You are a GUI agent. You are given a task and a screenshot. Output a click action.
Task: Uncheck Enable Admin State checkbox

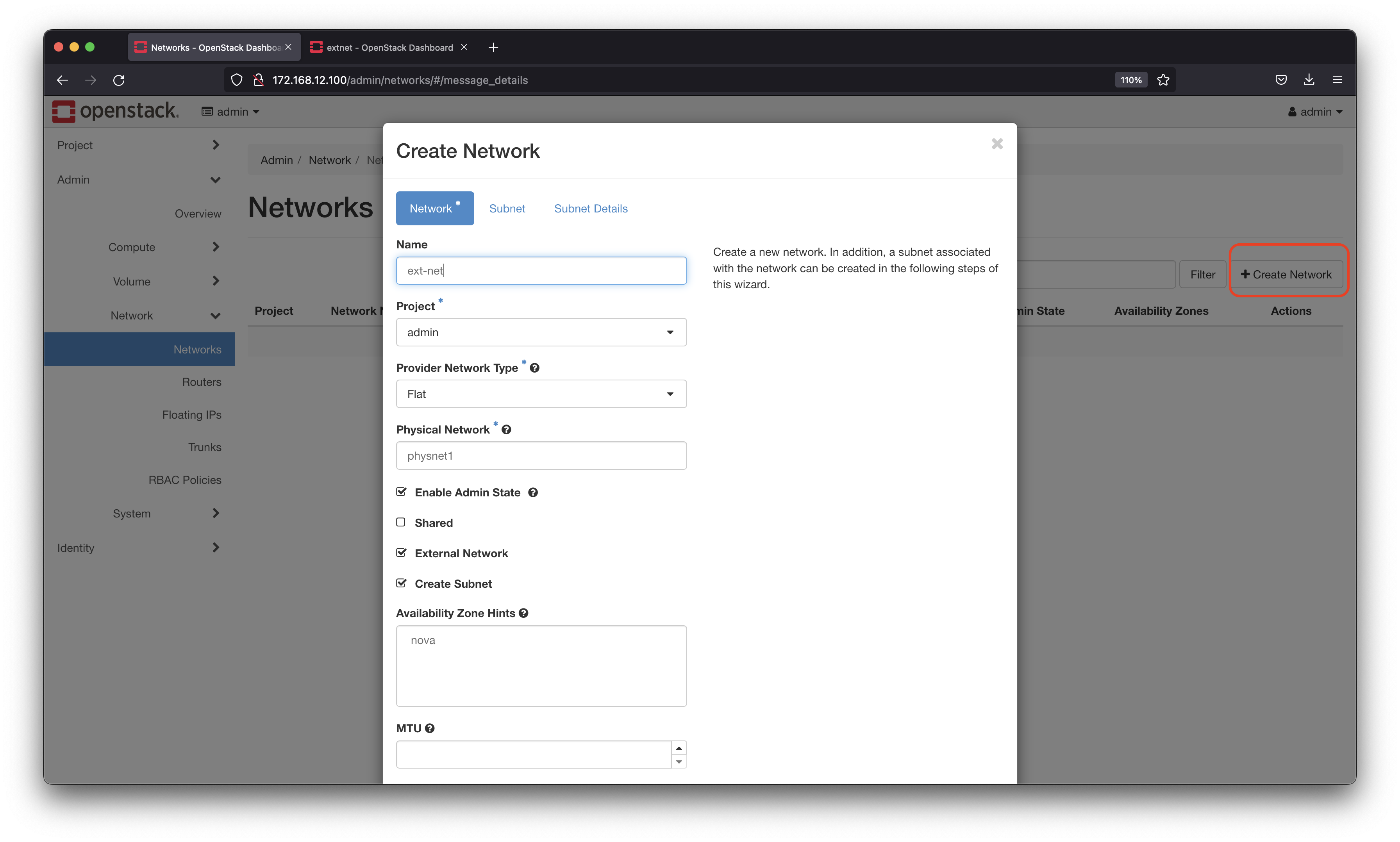(x=401, y=492)
